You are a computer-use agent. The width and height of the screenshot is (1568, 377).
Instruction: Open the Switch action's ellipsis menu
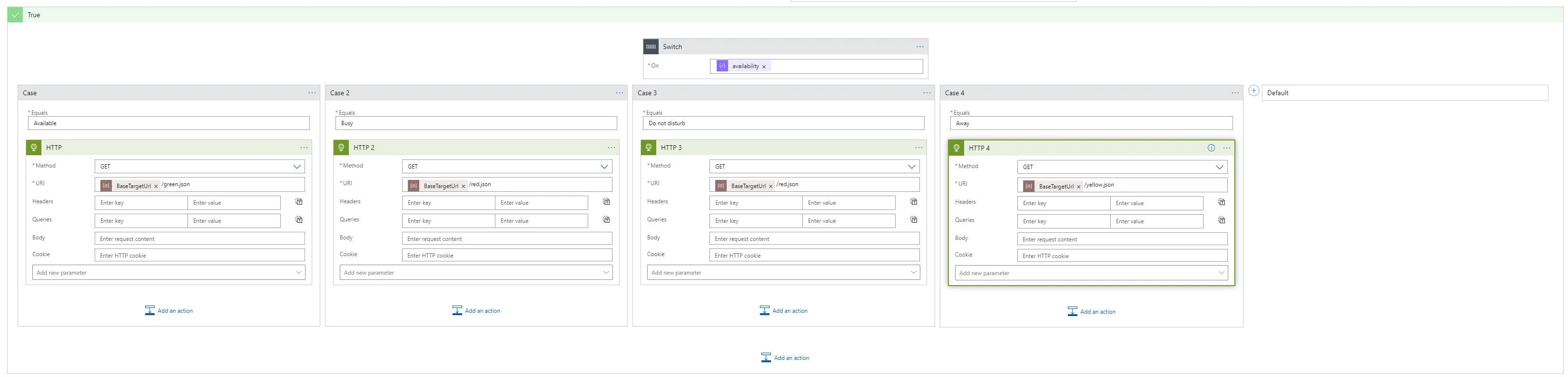click(919, 47)
